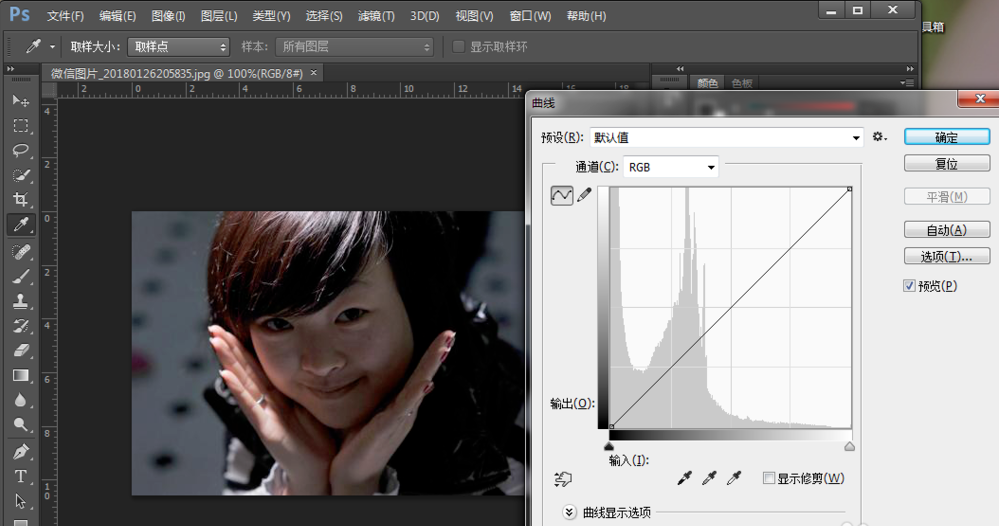999x526 pixels.
Task: Choose the white point eyedropper in Curves
Action: [x=735, y=479]
